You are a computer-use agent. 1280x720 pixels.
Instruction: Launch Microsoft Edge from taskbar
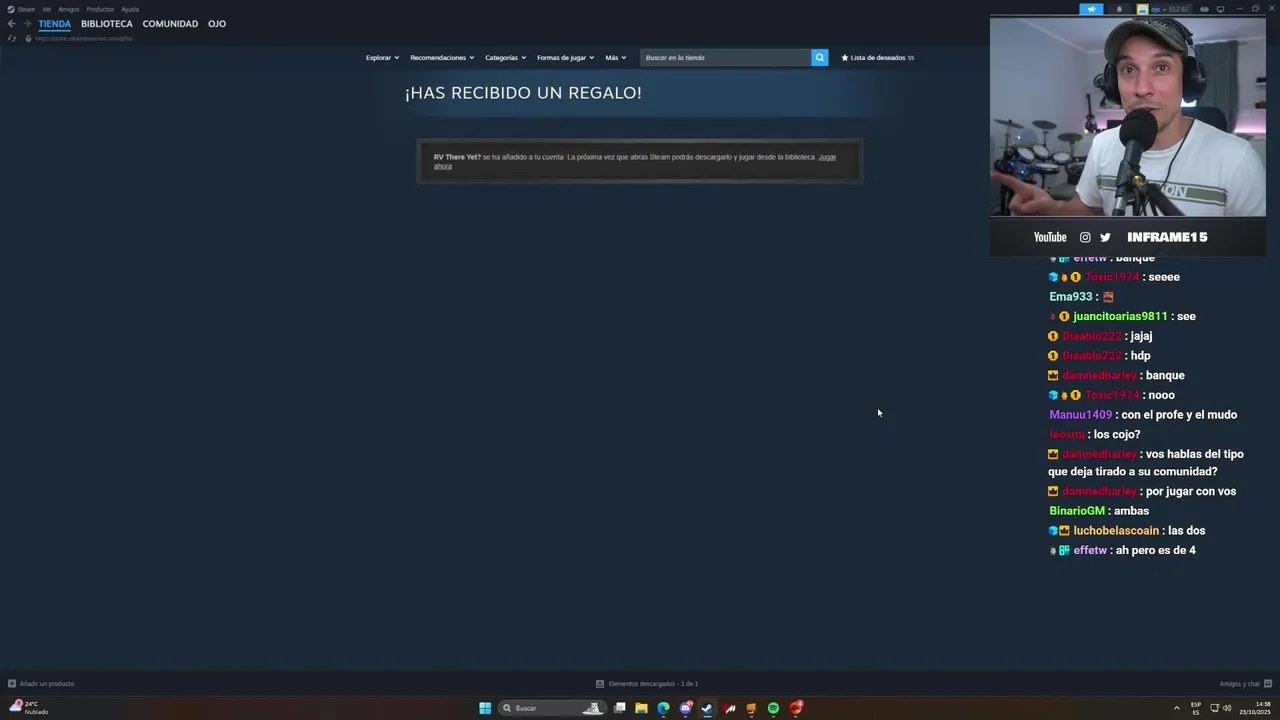pyautogui.click(x=663, y=708)
